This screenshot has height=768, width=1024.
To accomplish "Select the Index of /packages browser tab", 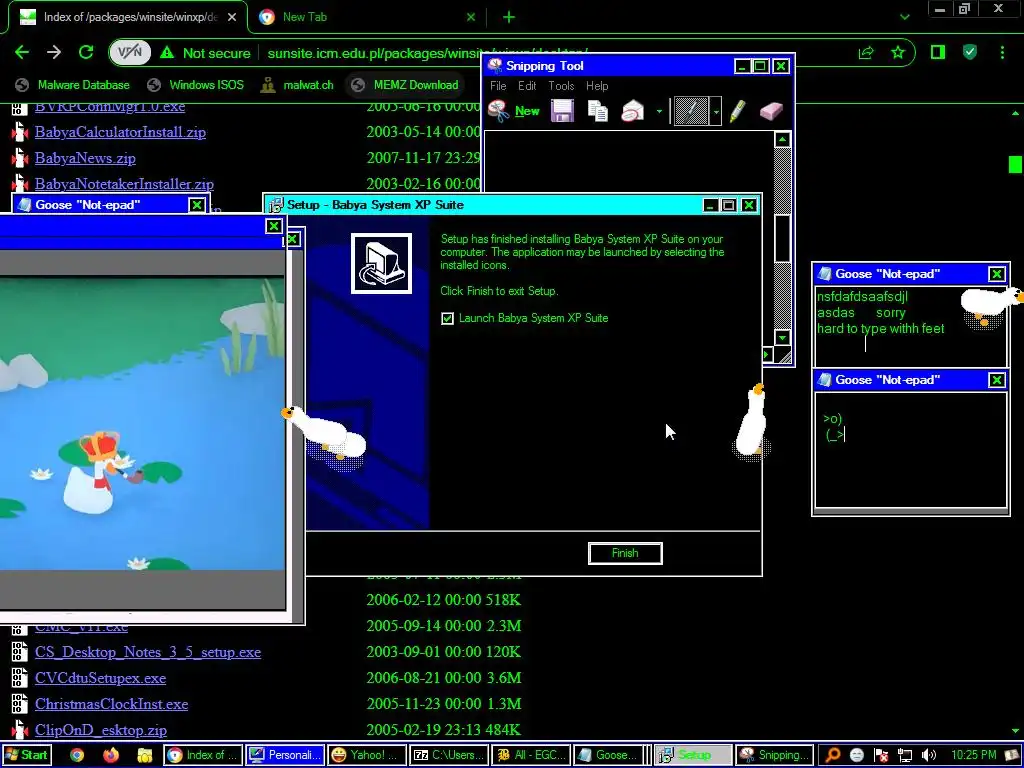I will [128, 17].
